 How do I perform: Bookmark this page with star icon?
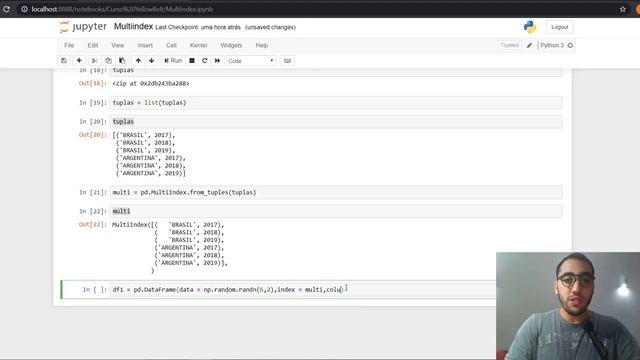point(622,9)
